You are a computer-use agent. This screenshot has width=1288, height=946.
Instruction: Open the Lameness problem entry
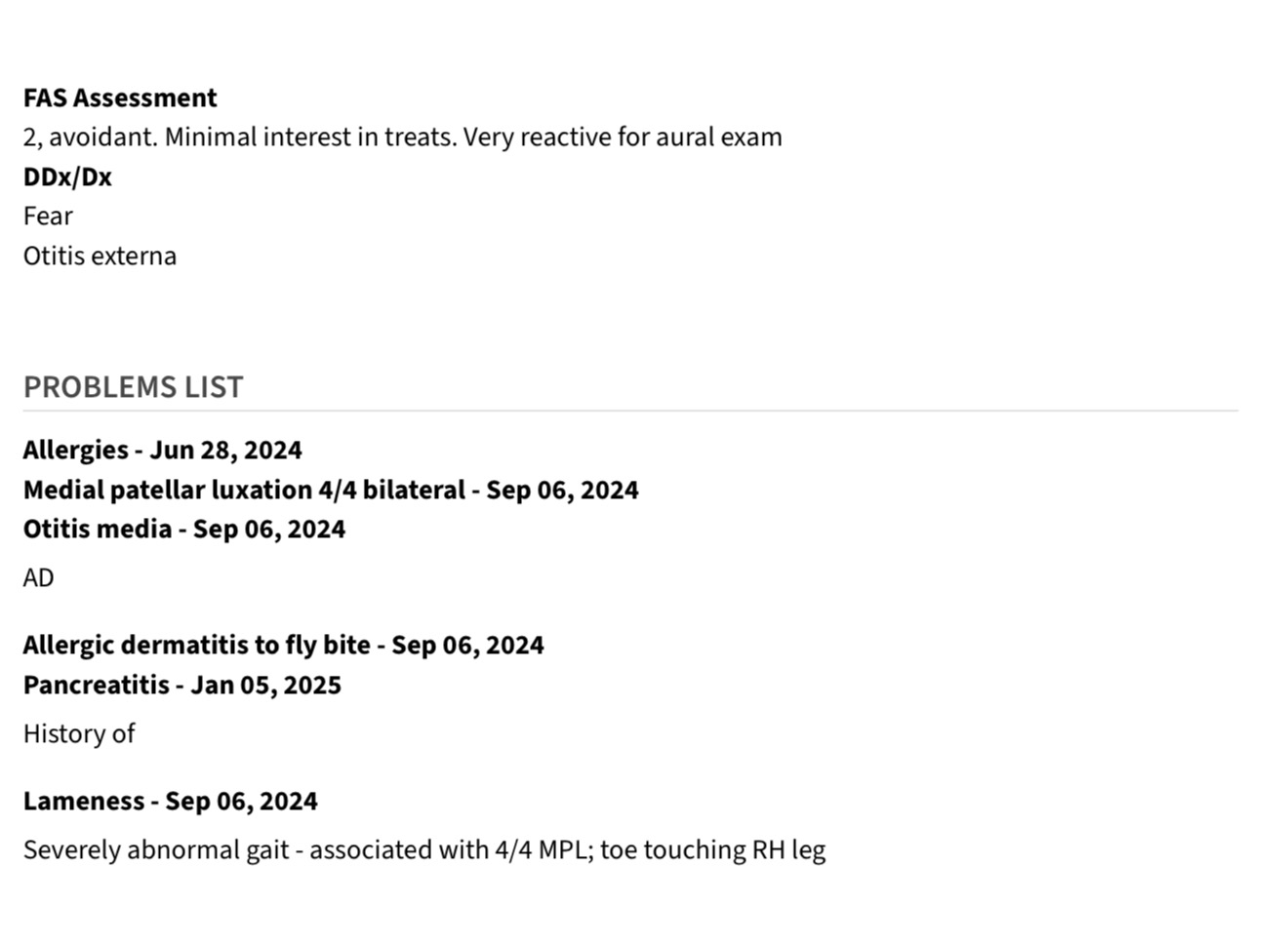click(84, 802)
